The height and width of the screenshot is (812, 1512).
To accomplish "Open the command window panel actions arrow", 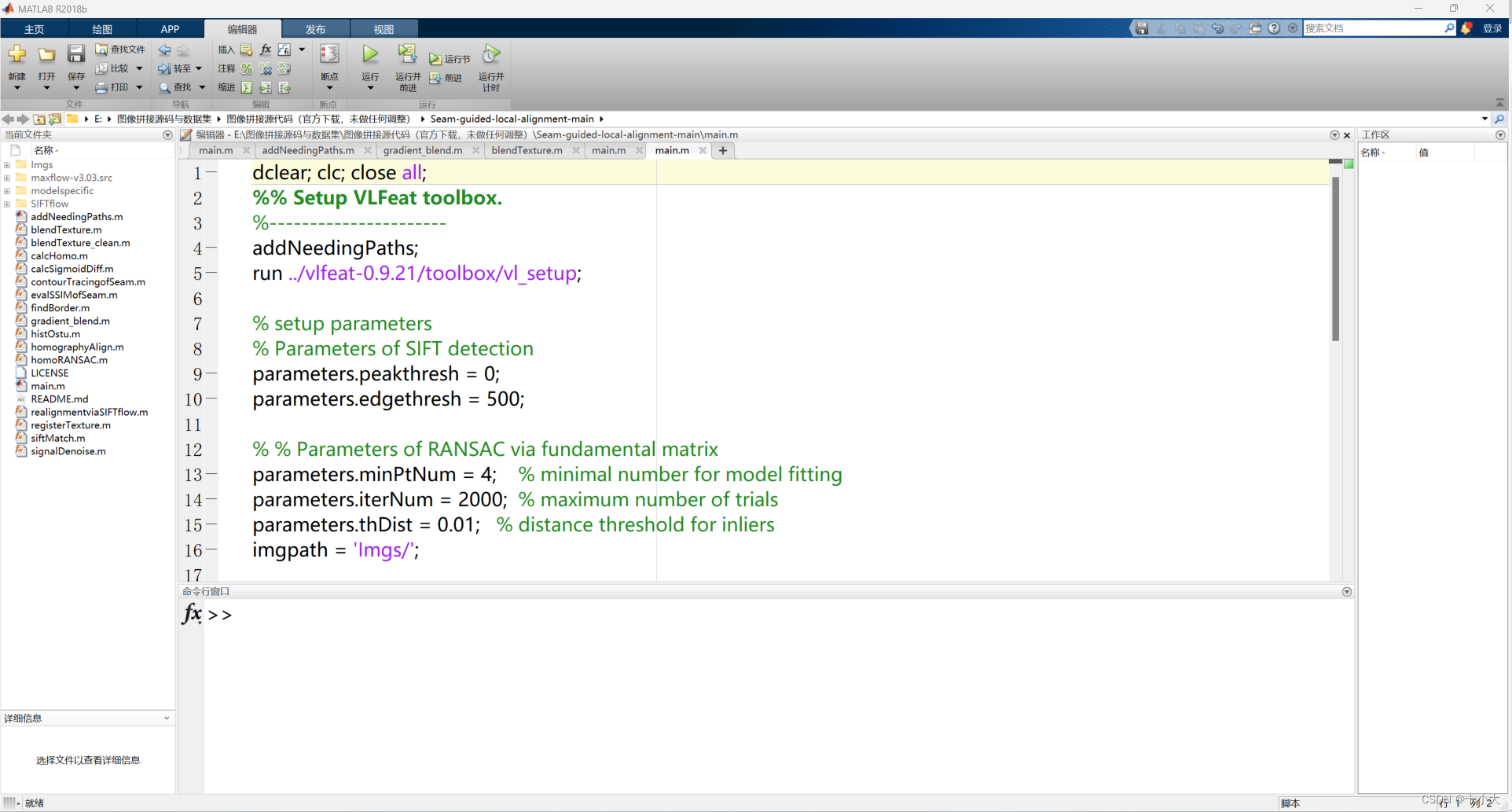I will pyautogui.click(x=1346, y=591).
